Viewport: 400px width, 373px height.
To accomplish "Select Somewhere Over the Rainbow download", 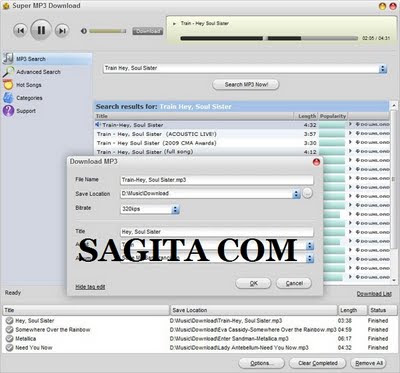I will point(200,330).
